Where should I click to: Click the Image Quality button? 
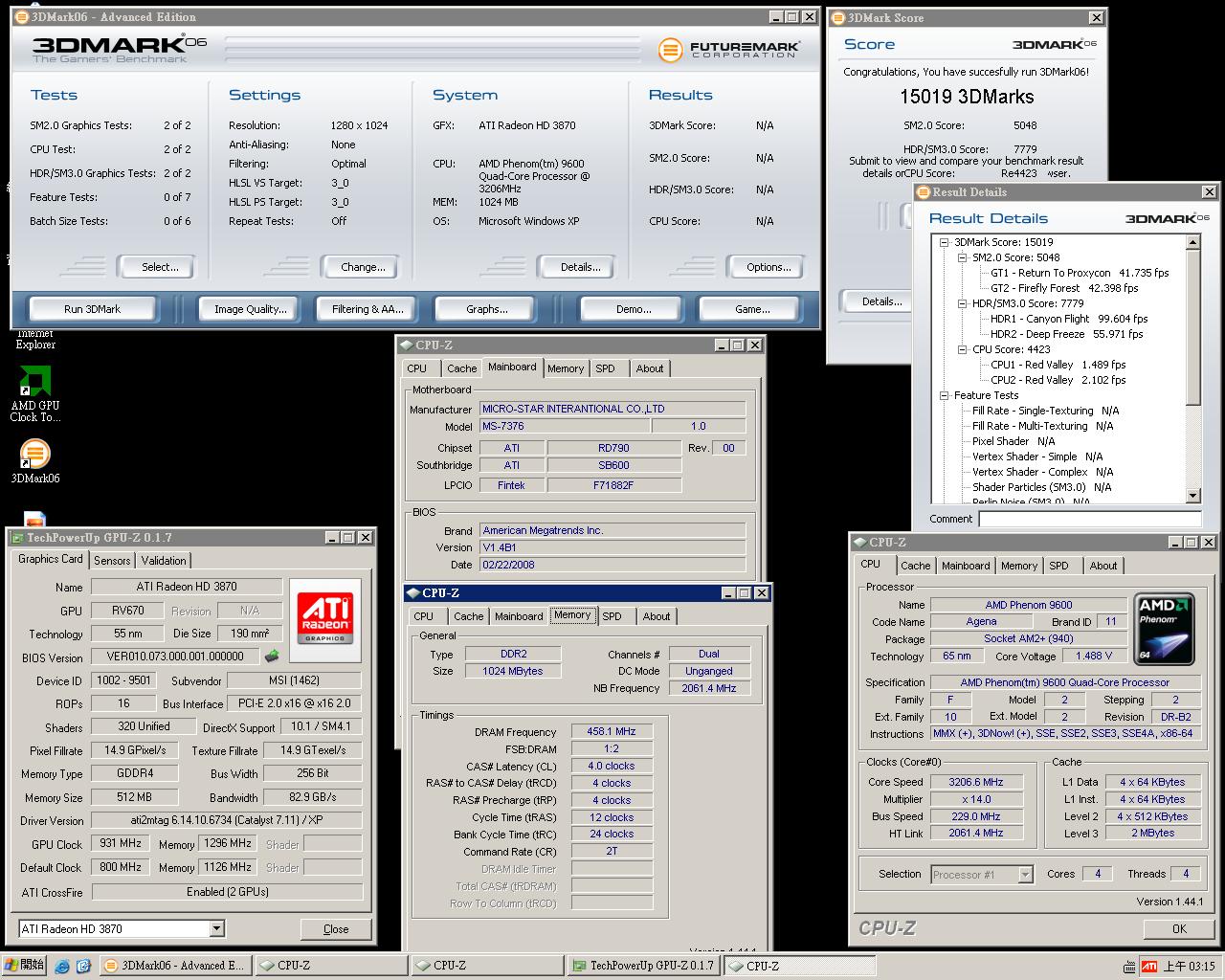point(251,309)
